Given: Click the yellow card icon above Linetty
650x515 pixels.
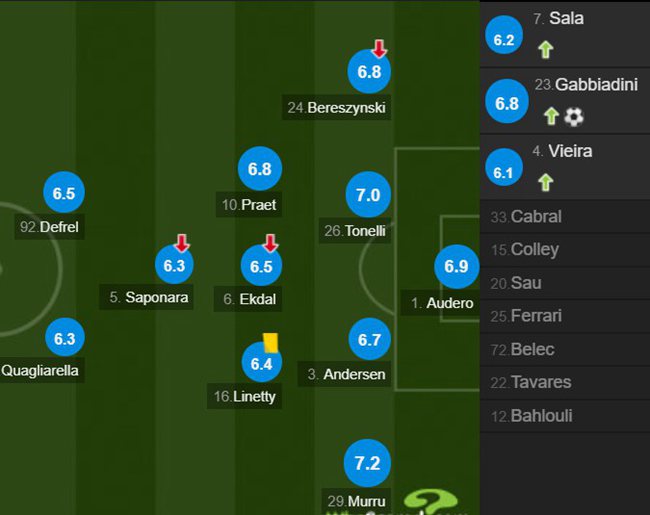Looking at the screenshot, I should pos(270,341).
